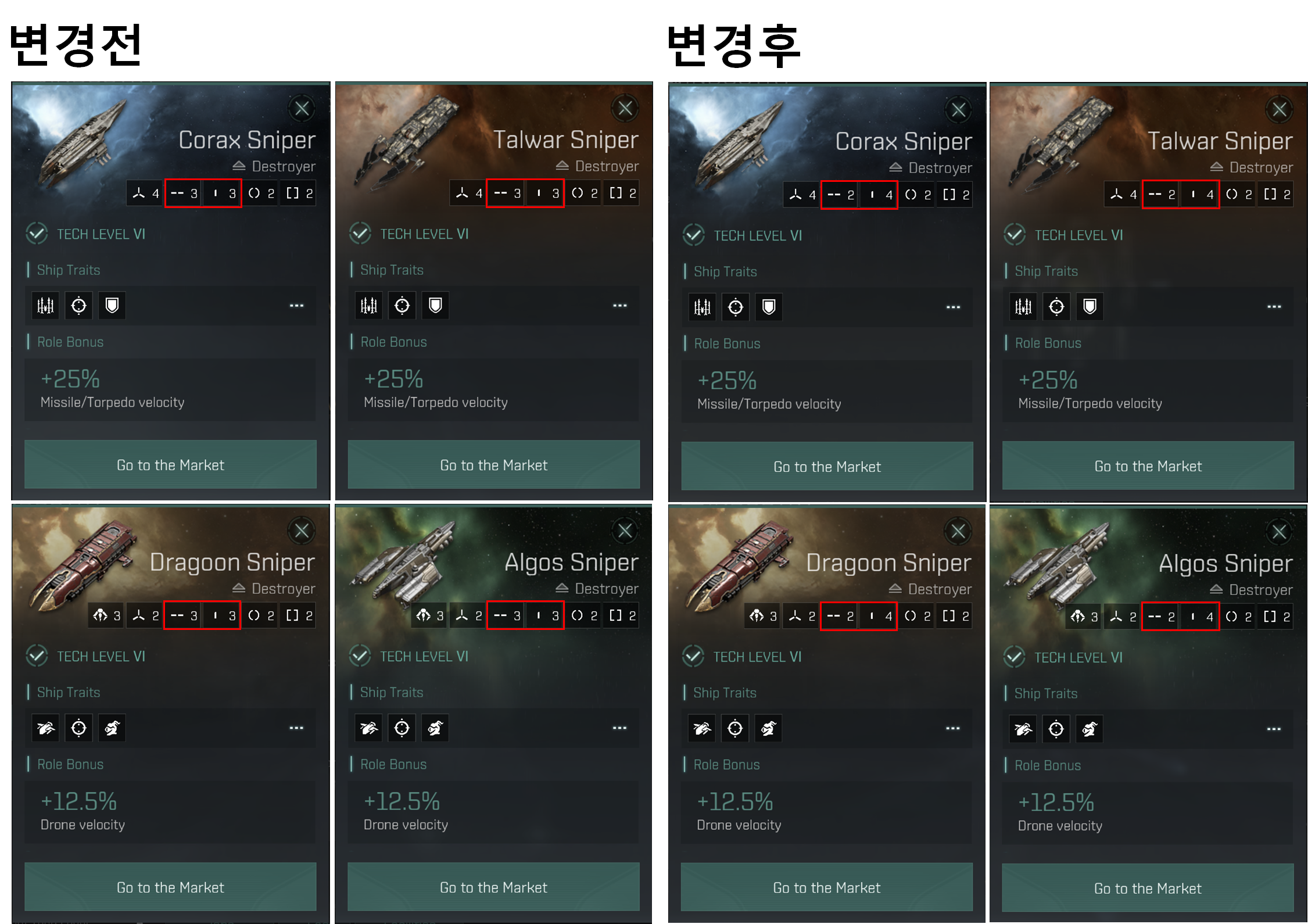Click targeting crosshair trait icon on before Talwar Sniper

coord(402,306)
